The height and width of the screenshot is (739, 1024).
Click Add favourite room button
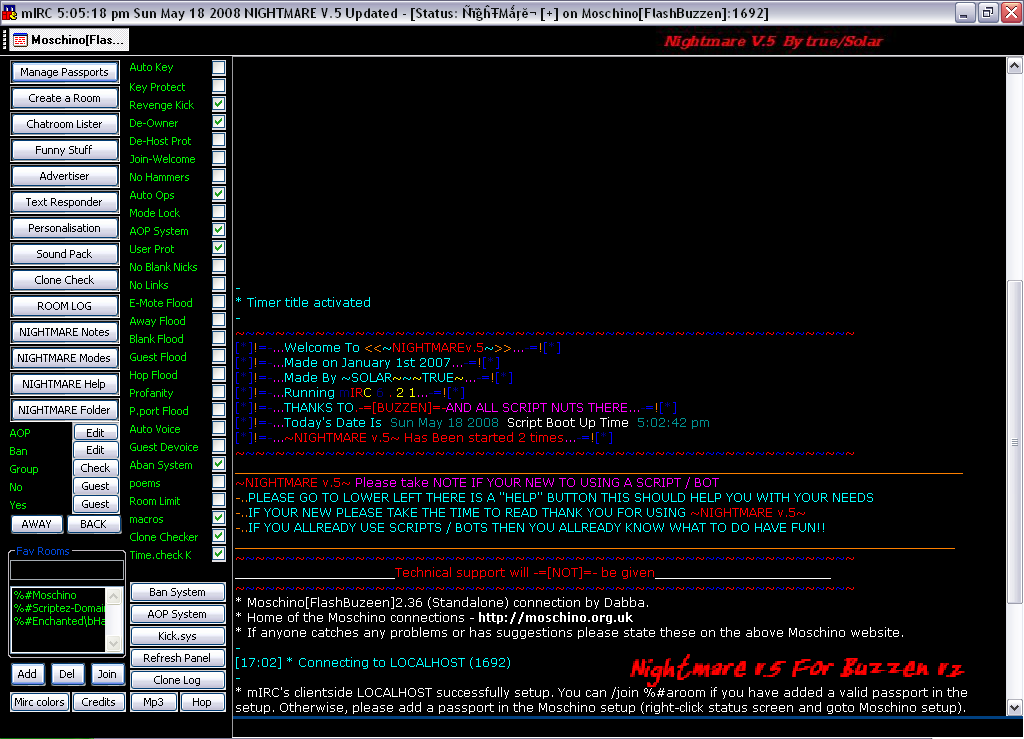pyautogui.click(x=27, y=674)
